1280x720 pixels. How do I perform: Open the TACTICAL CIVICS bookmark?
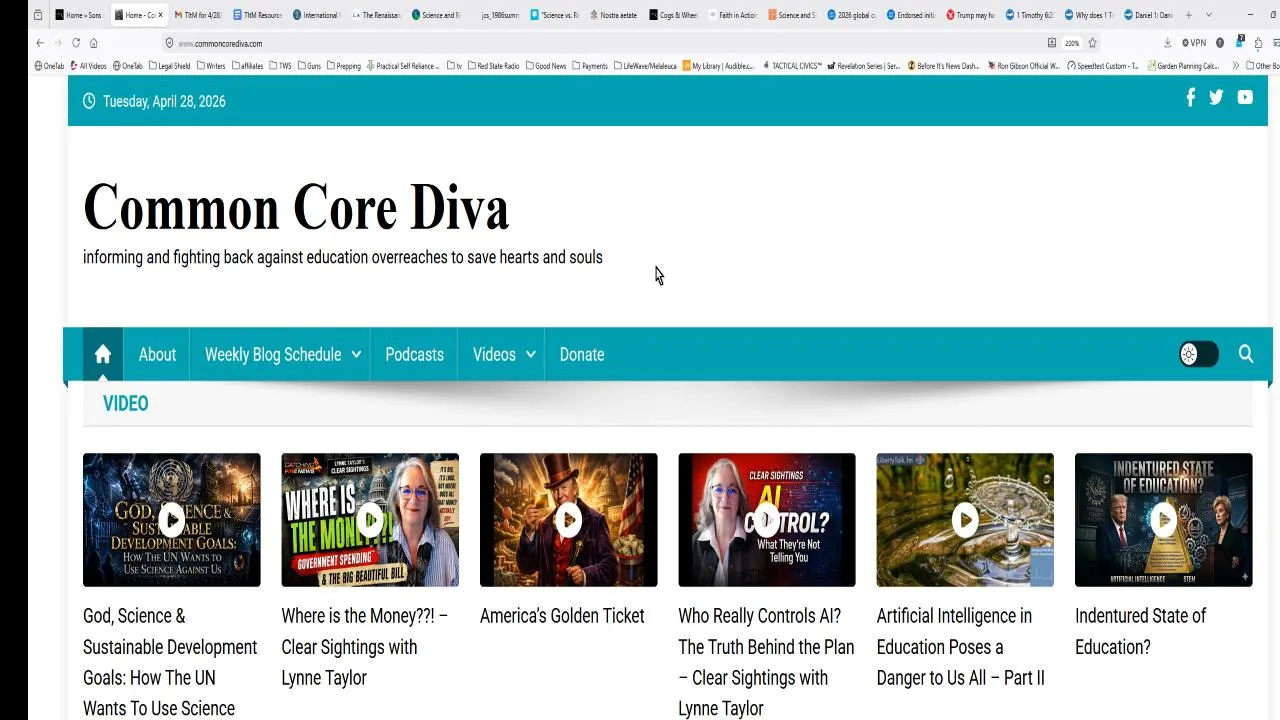792,66
